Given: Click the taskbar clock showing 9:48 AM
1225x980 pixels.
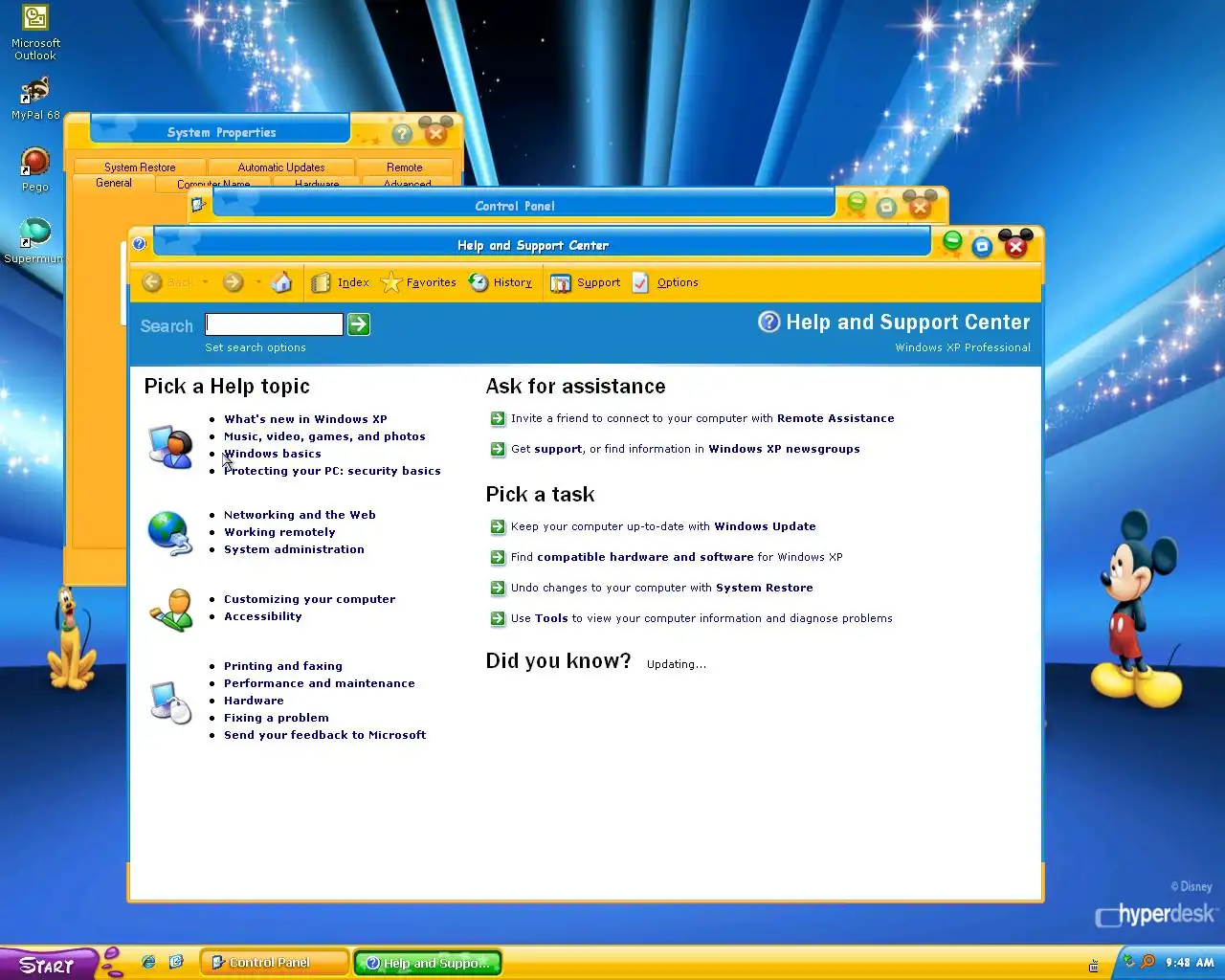Looking at the screenshot, I should (1190, 963).
